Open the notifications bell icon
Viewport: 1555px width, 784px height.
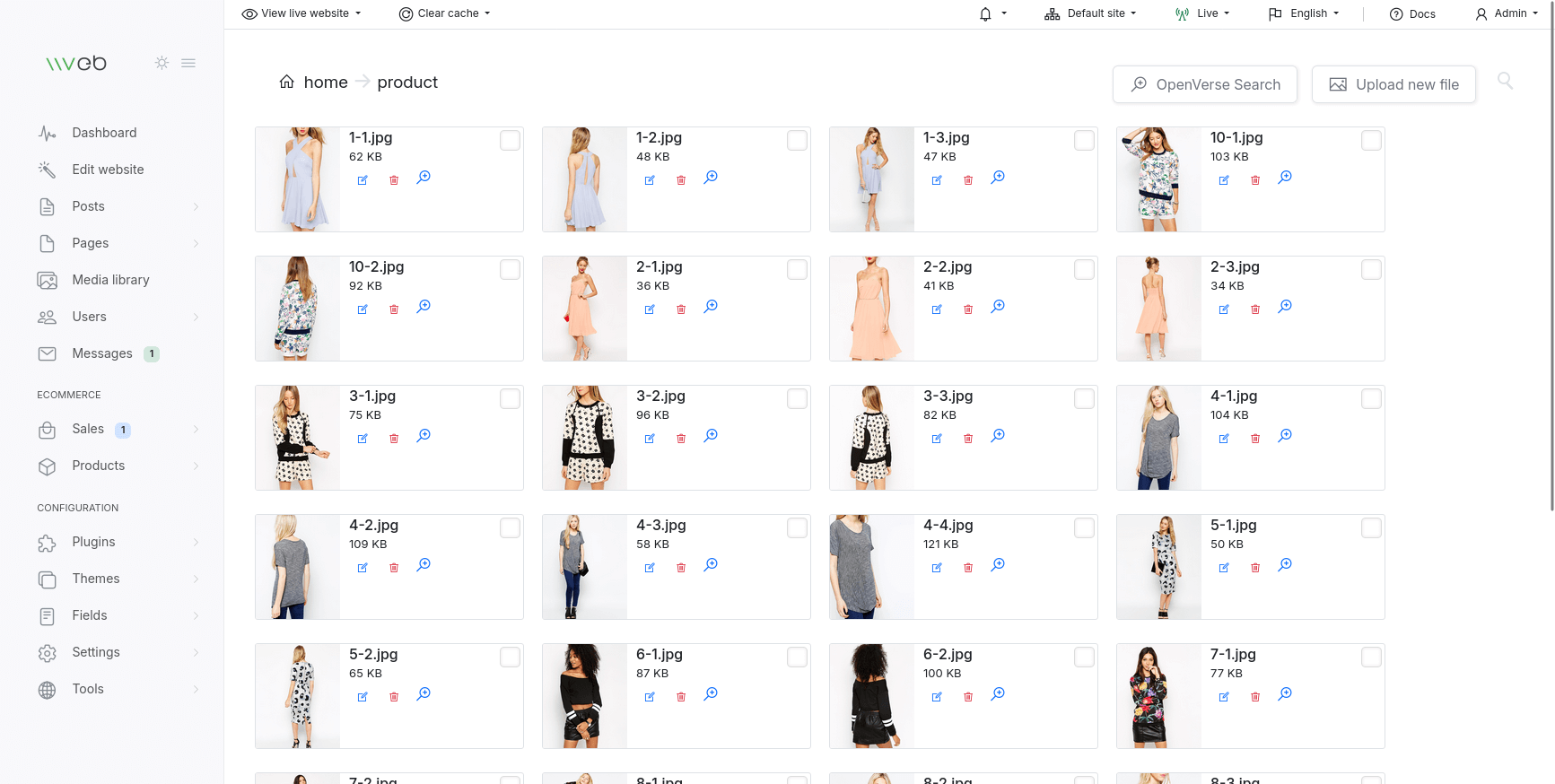[985, 14]
